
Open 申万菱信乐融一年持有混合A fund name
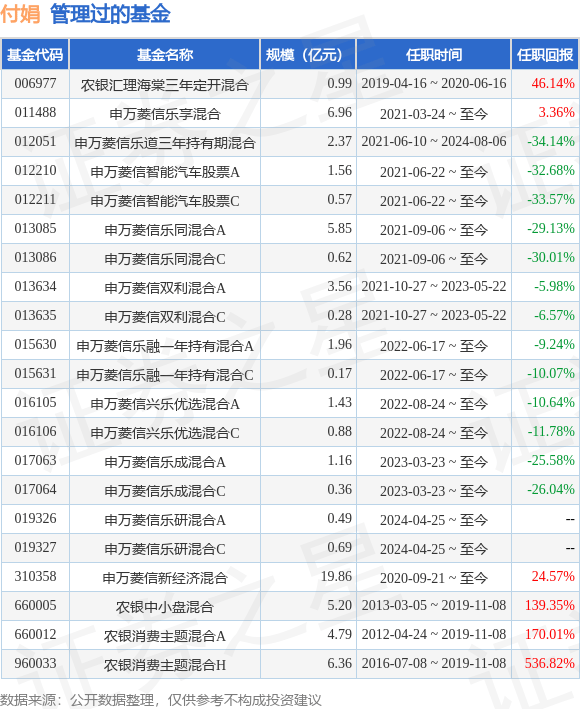165,345
